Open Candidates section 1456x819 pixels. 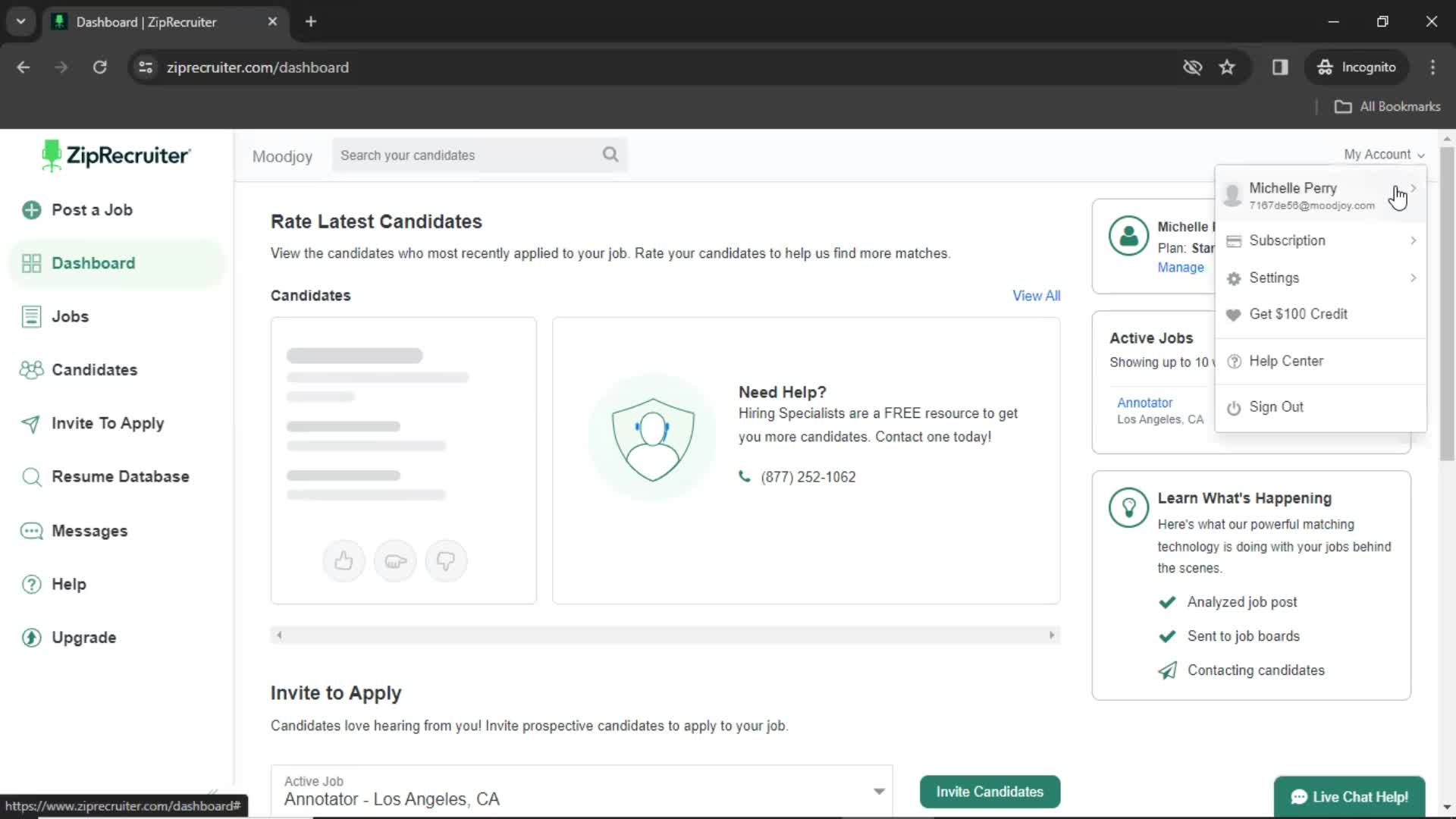tap(94, 369)
